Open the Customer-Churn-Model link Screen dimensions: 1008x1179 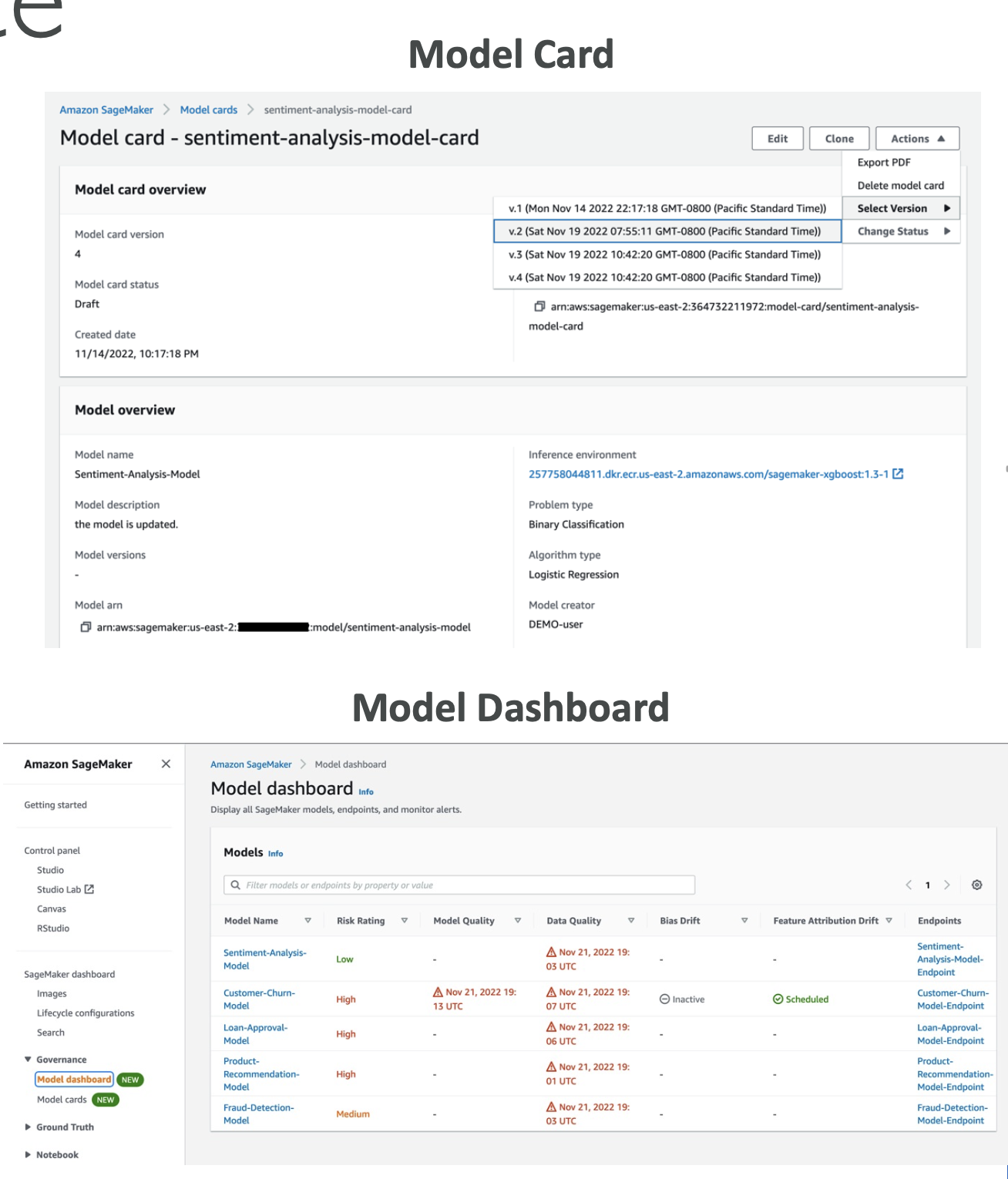coord(259,999)
